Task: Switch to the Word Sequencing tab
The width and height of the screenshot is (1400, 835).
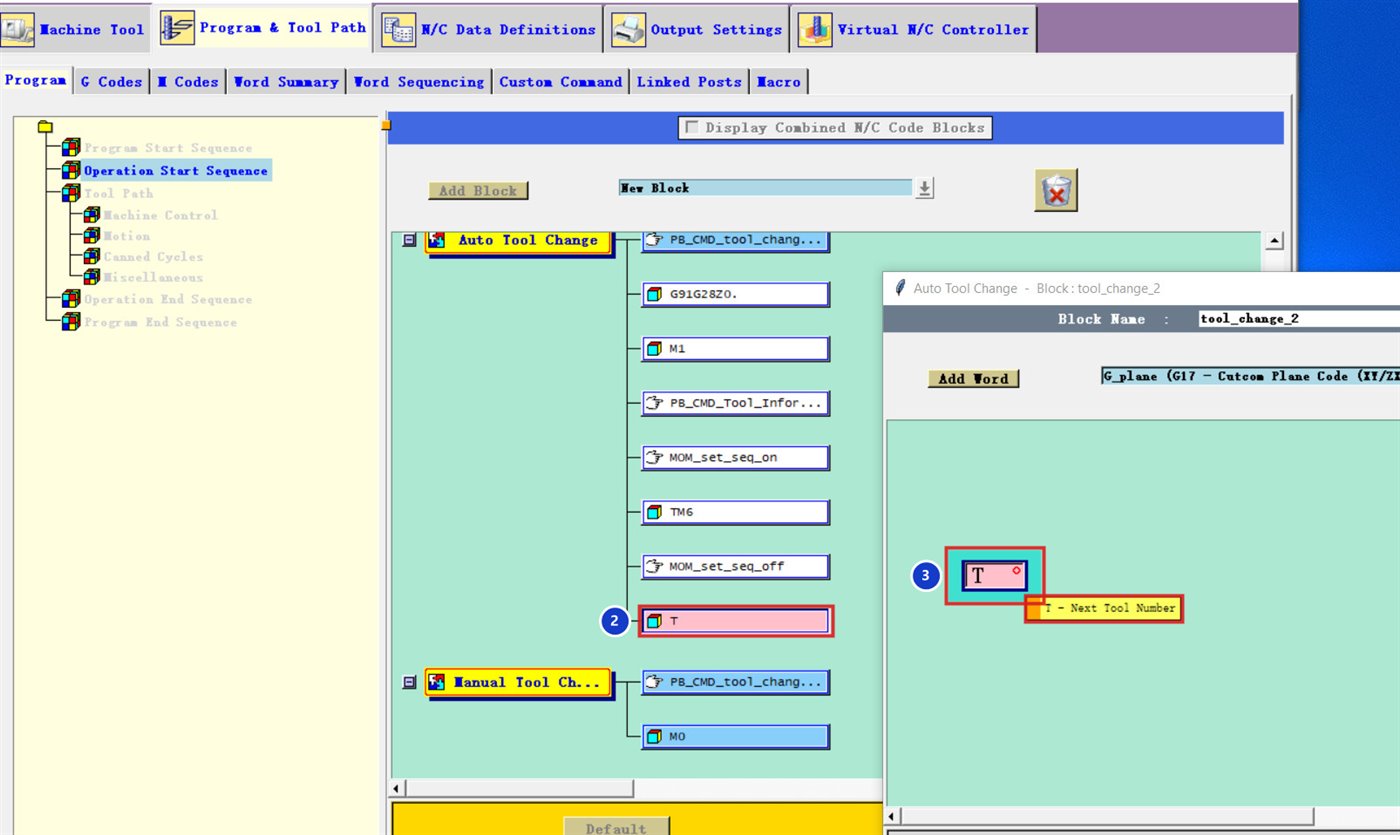Action: pos(419,82)
